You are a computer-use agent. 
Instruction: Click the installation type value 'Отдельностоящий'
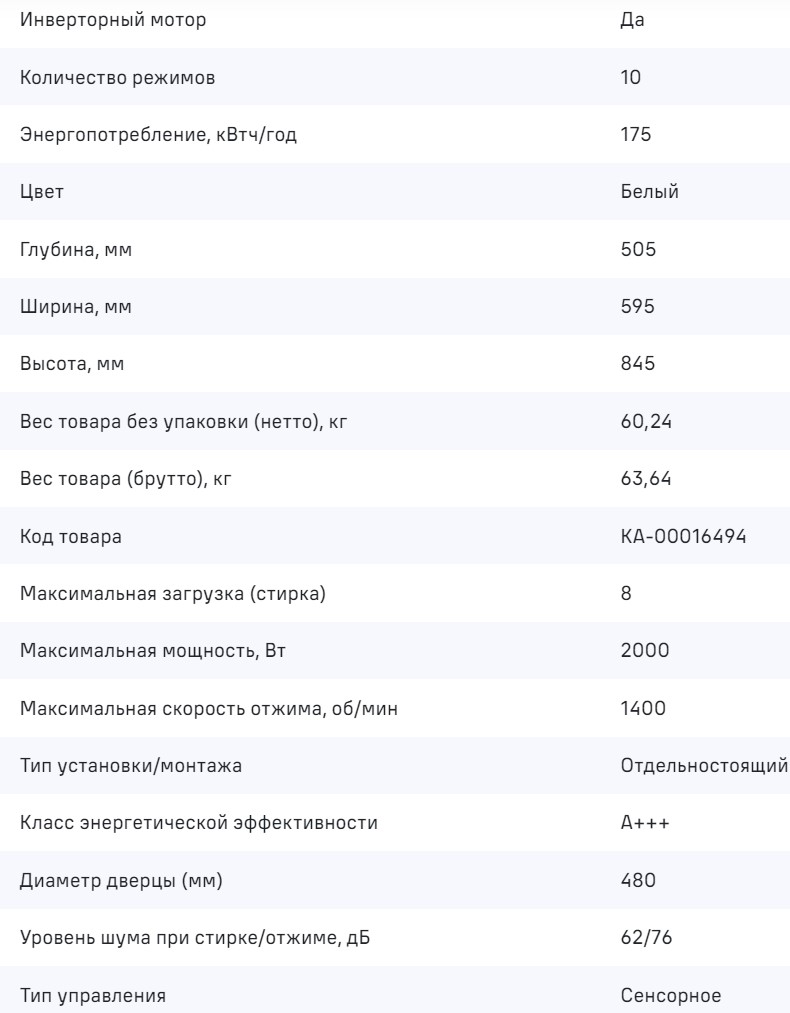pos(705,767)
